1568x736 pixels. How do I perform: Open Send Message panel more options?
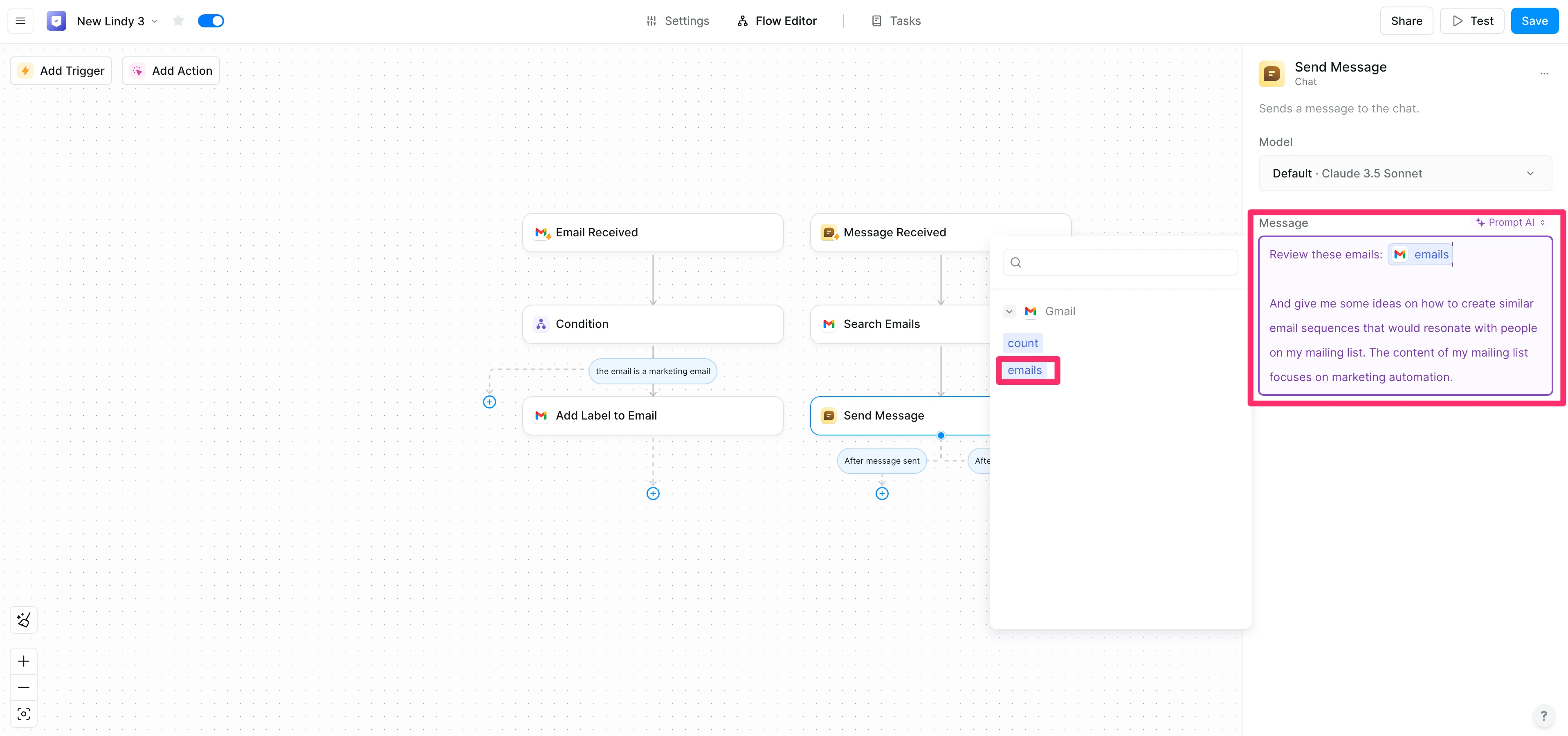tap(1543, 74)
